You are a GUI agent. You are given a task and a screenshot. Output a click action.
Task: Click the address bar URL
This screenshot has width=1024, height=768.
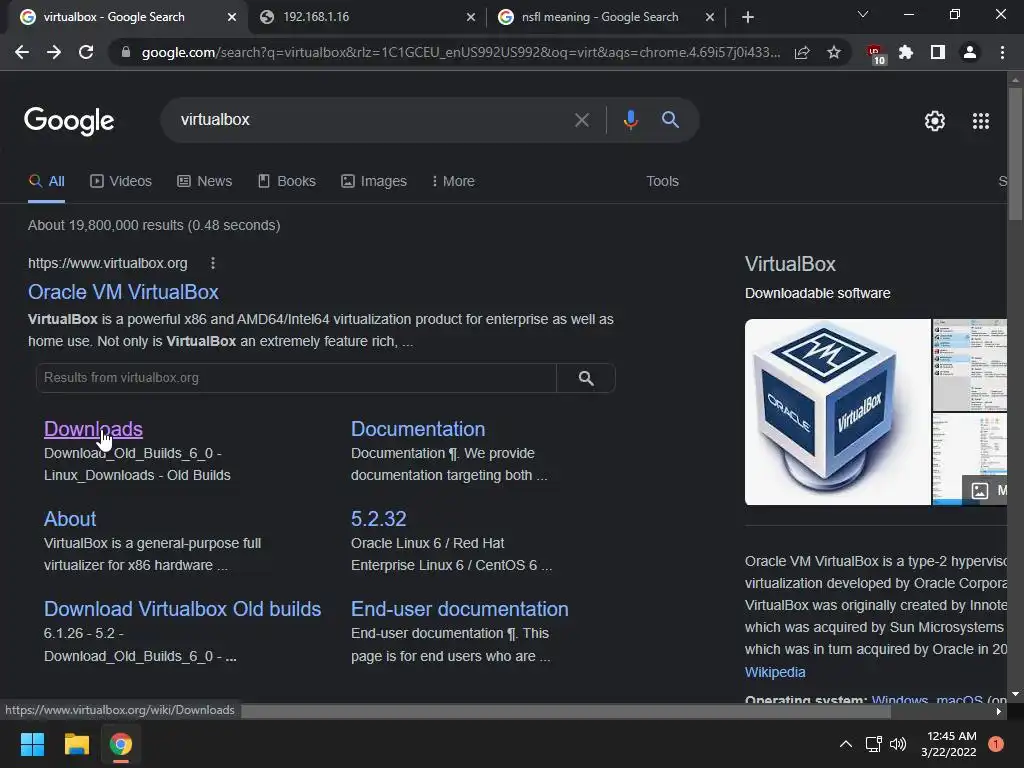460,52
